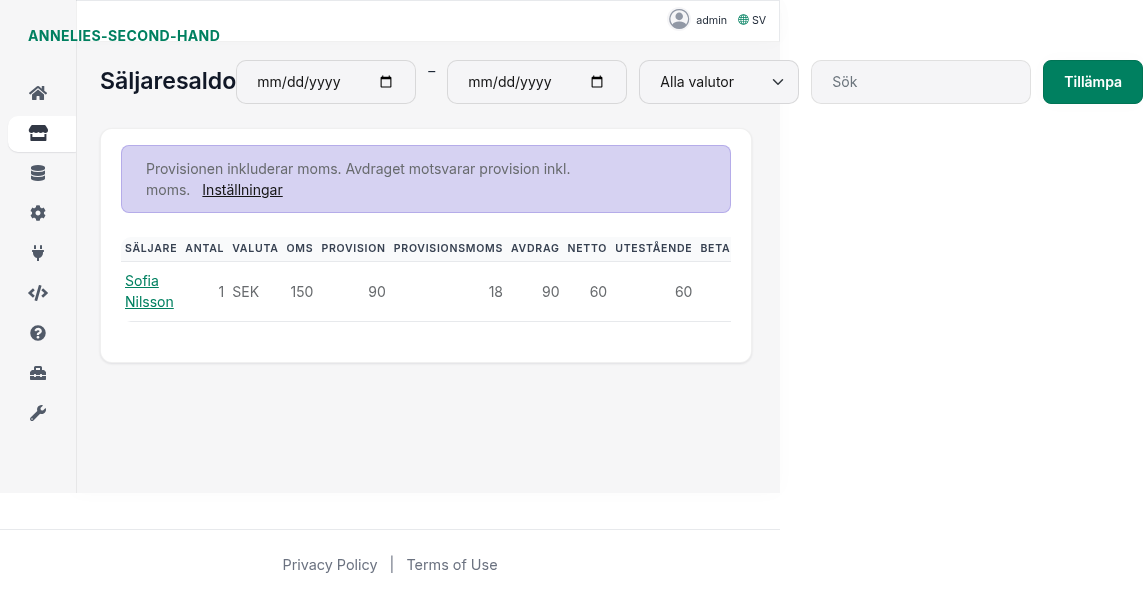Open the Privacy Policy footer link
The width and height of the screenshot is (1143, 600).
click(329, 565)
